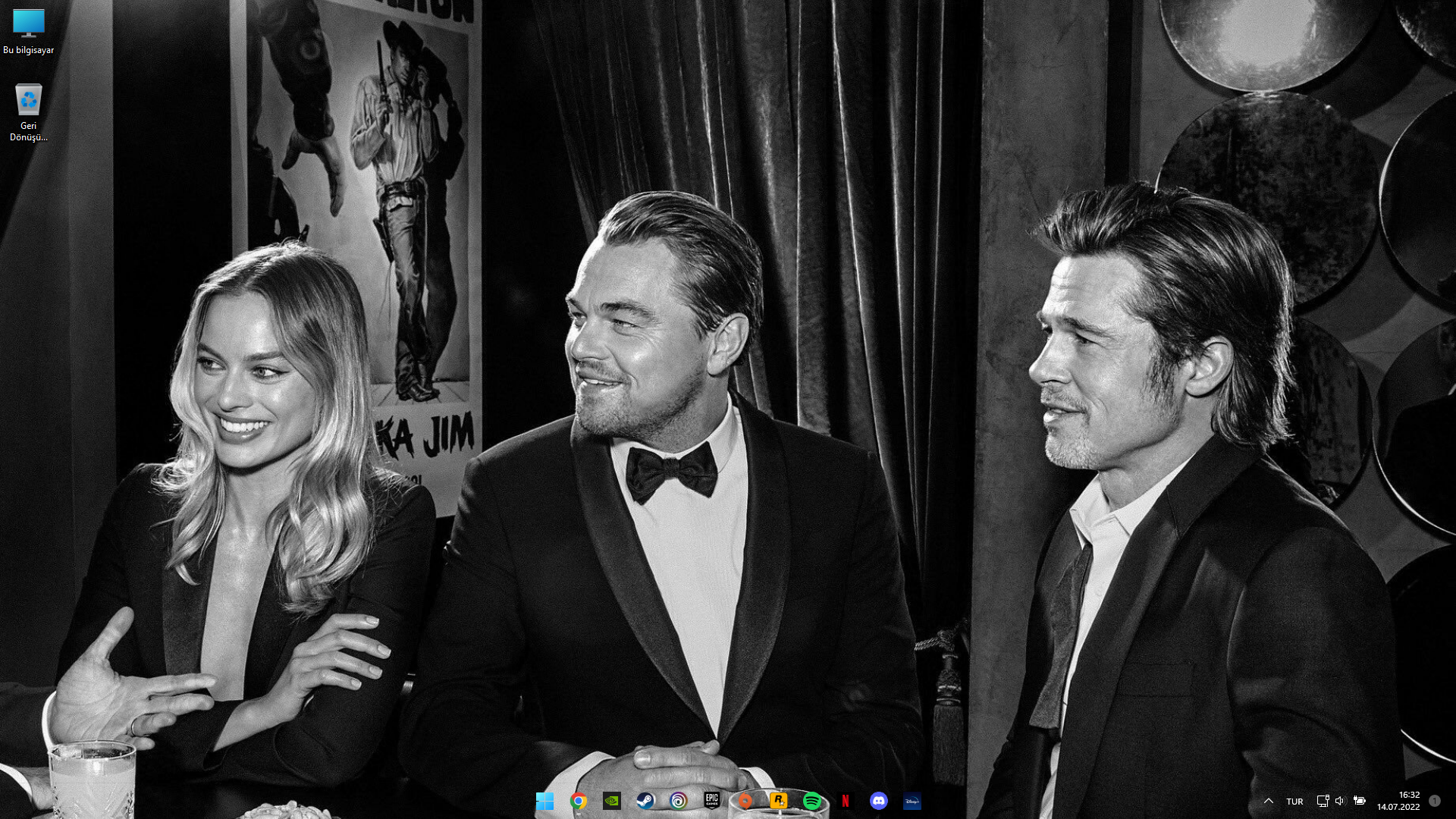
Task: Open Discord from the taskbar
Action: tap(878, 801)
